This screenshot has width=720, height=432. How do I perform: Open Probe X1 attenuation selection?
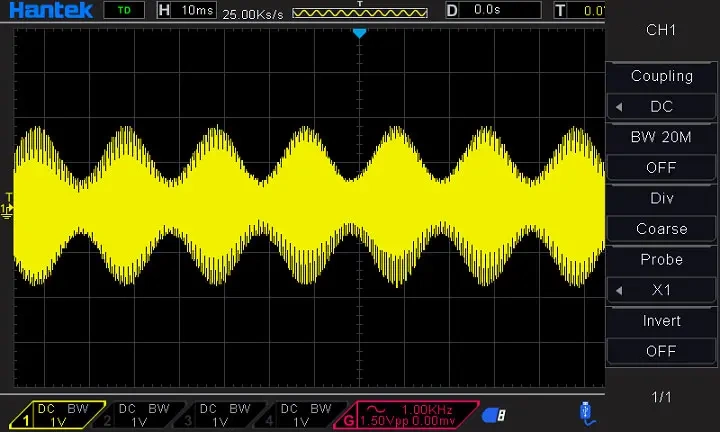661,290
